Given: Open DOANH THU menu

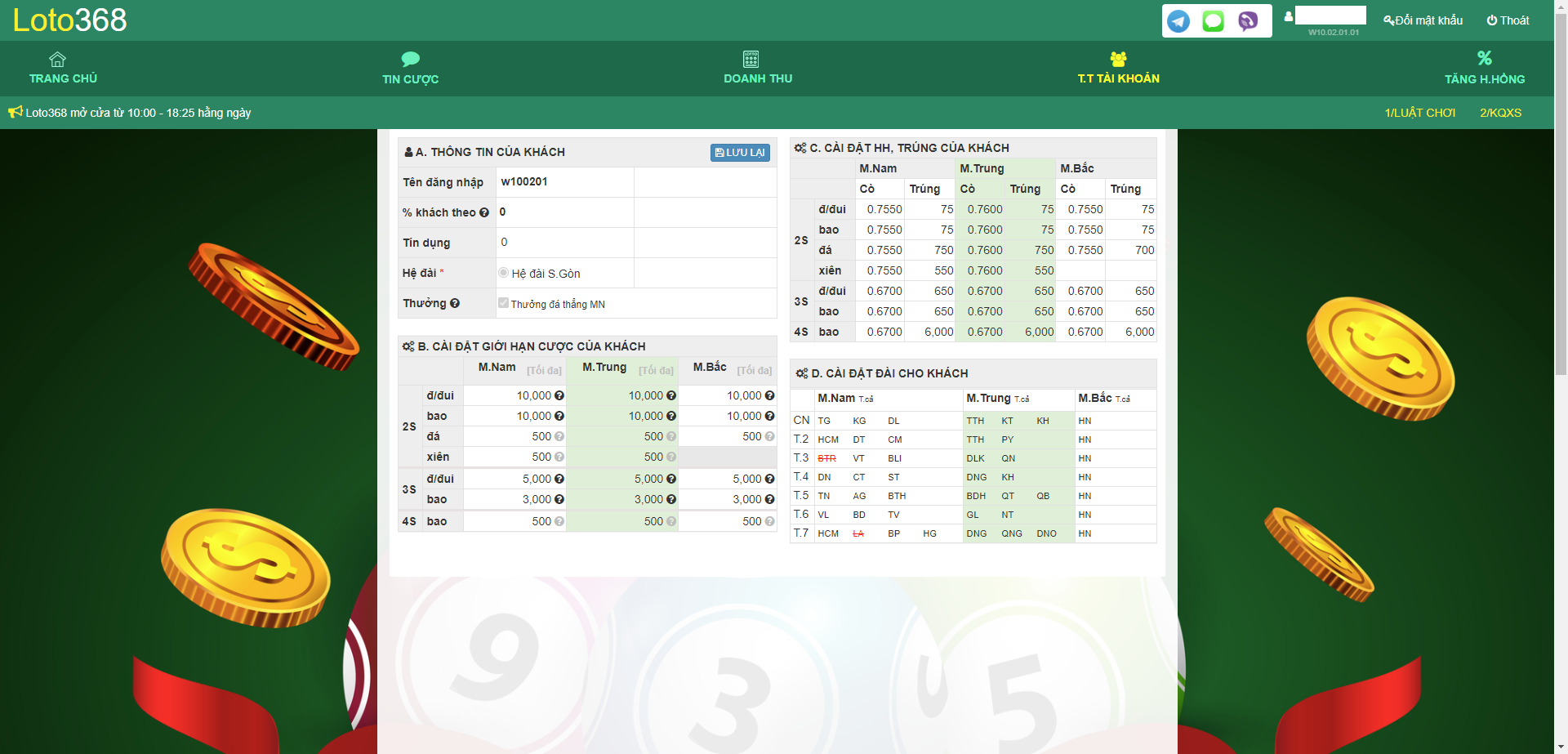Looking at the screenshot, I should click(758, 68).
